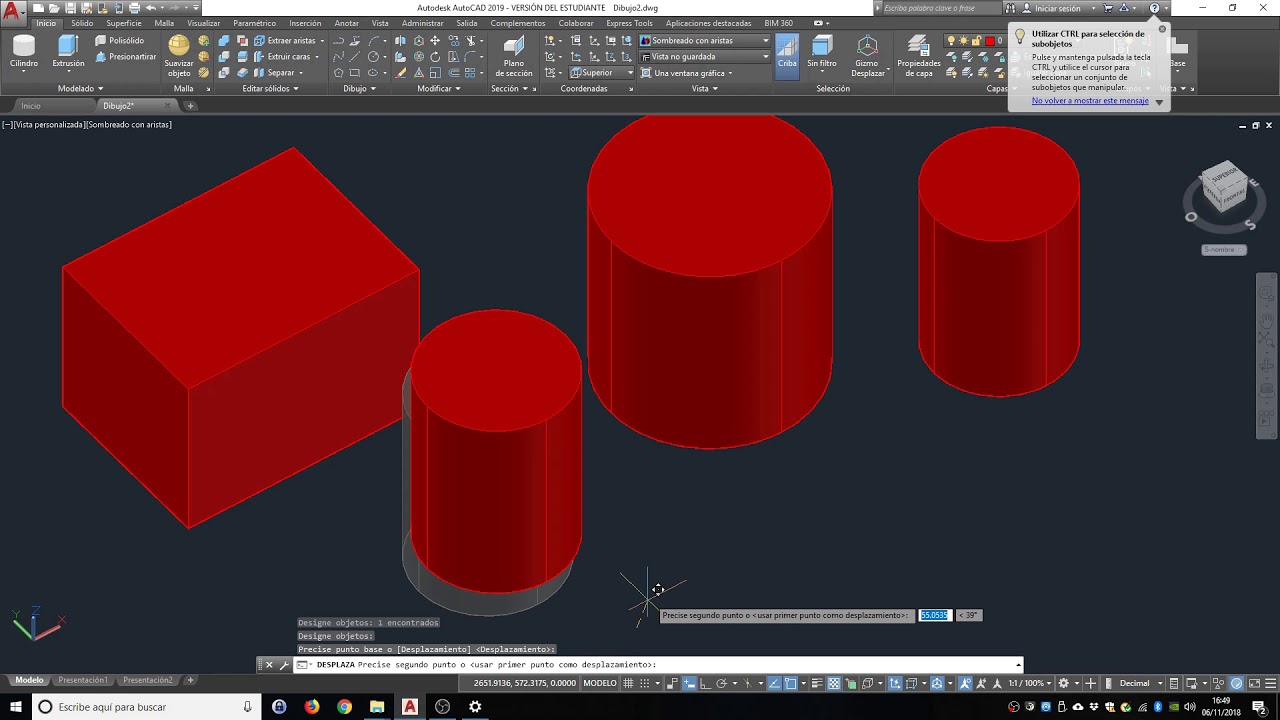Click the AutoCAD application menu logo
This screenshot has height=720, width=1280.
(x=14, y=14)
